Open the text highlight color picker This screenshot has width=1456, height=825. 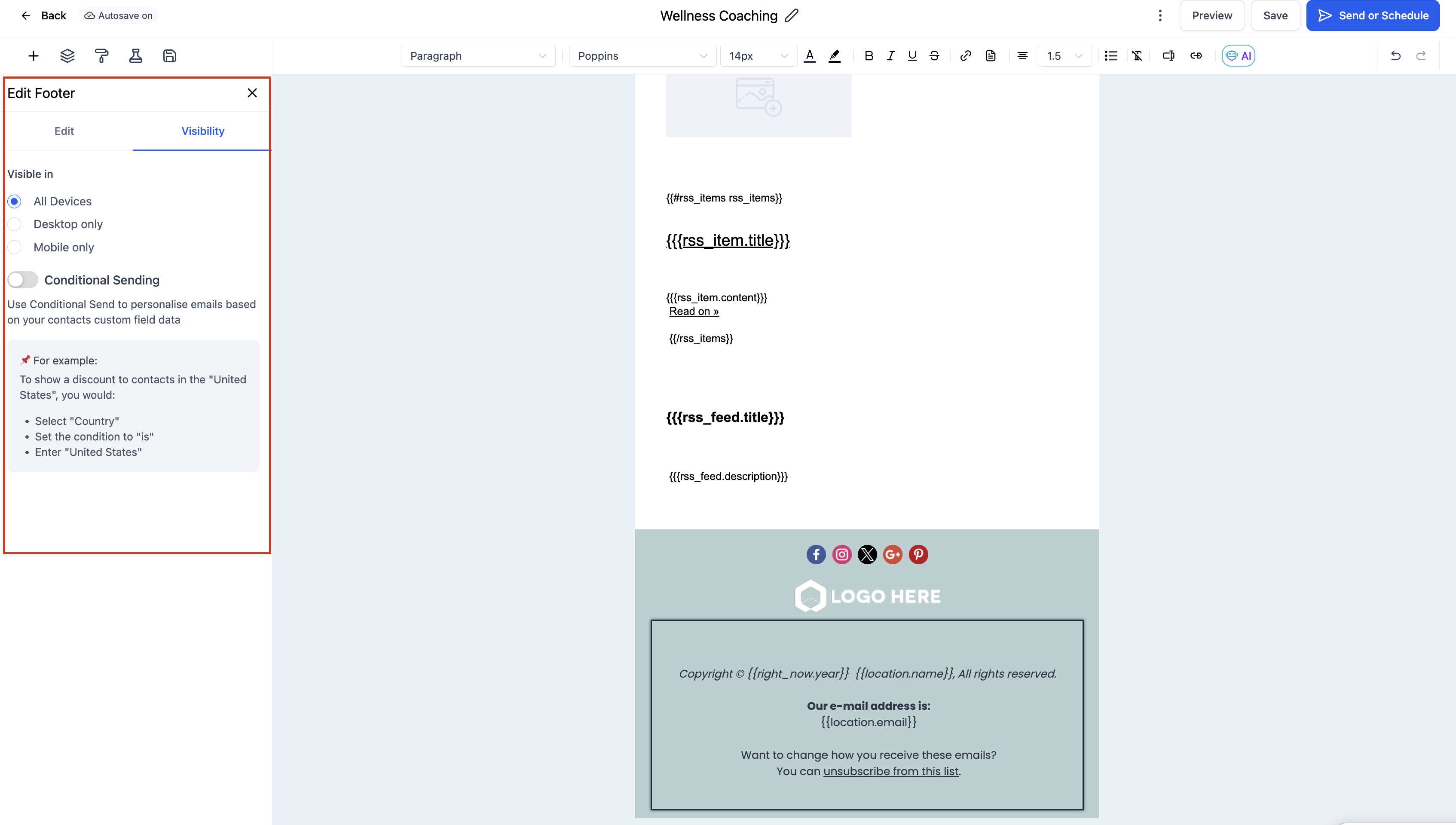(x=834, y=55)
